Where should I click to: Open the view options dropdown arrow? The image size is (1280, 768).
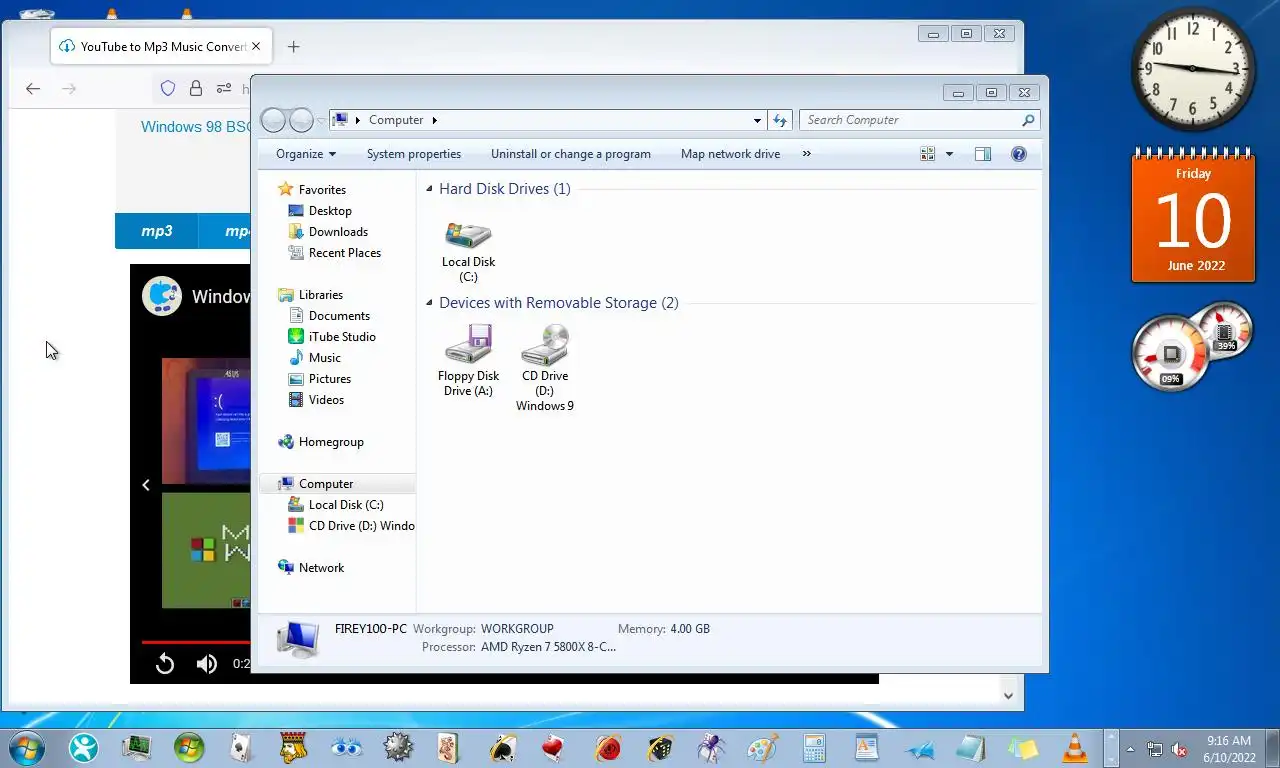pos(949,154)
